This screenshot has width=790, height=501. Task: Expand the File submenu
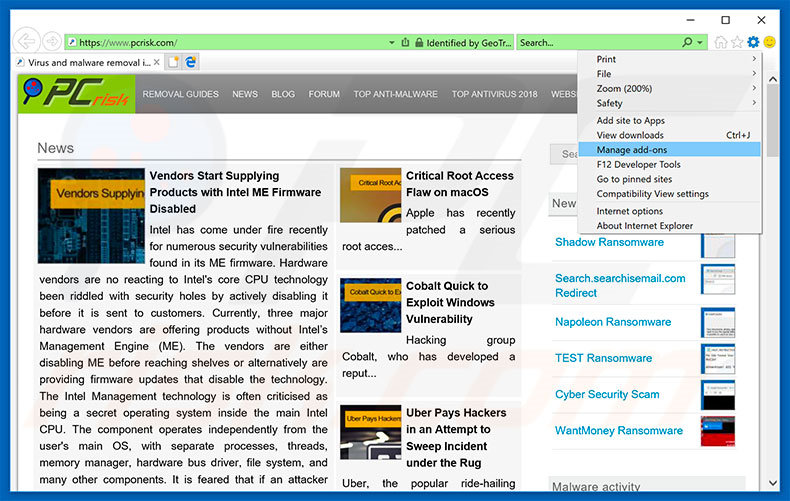coord(670,74)
